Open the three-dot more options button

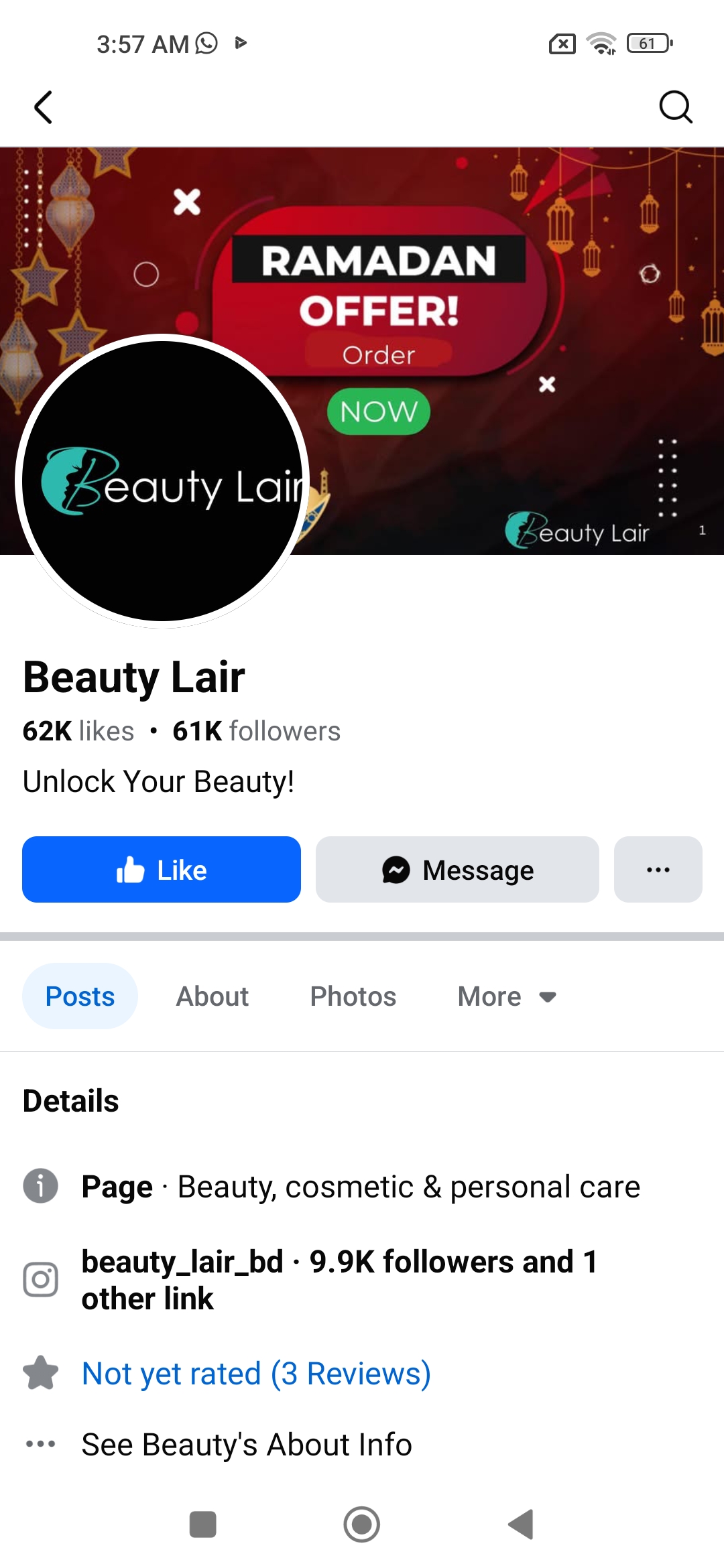pyautogui.click(x=658, y=869)
